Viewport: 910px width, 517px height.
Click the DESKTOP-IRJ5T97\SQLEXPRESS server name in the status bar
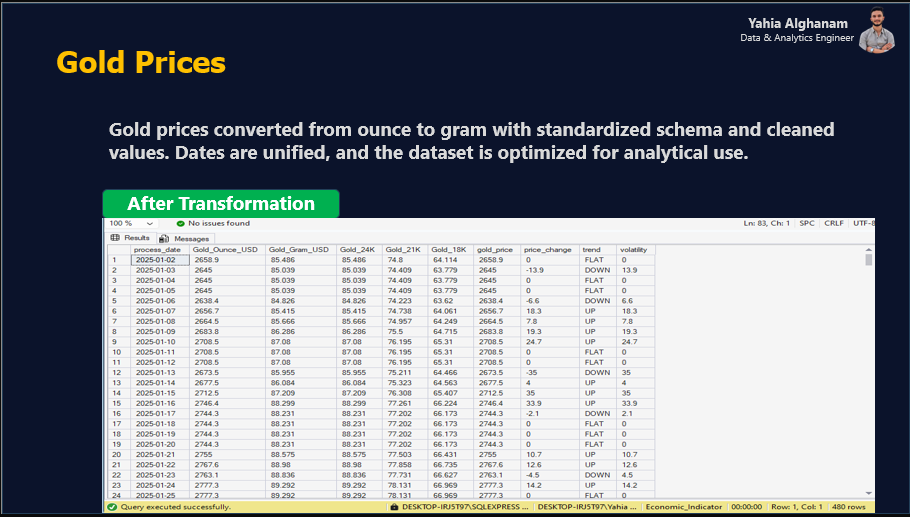point(465,507)
